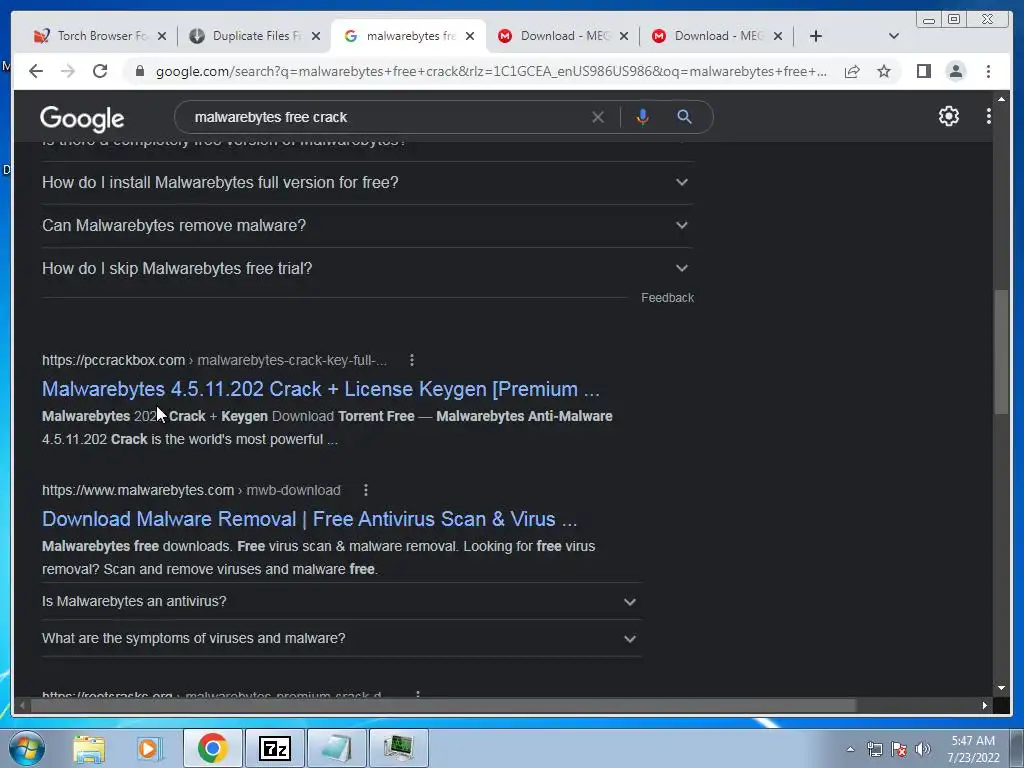Open Windows Start menu orb
1024x768 pixels.
coord(26,748)
